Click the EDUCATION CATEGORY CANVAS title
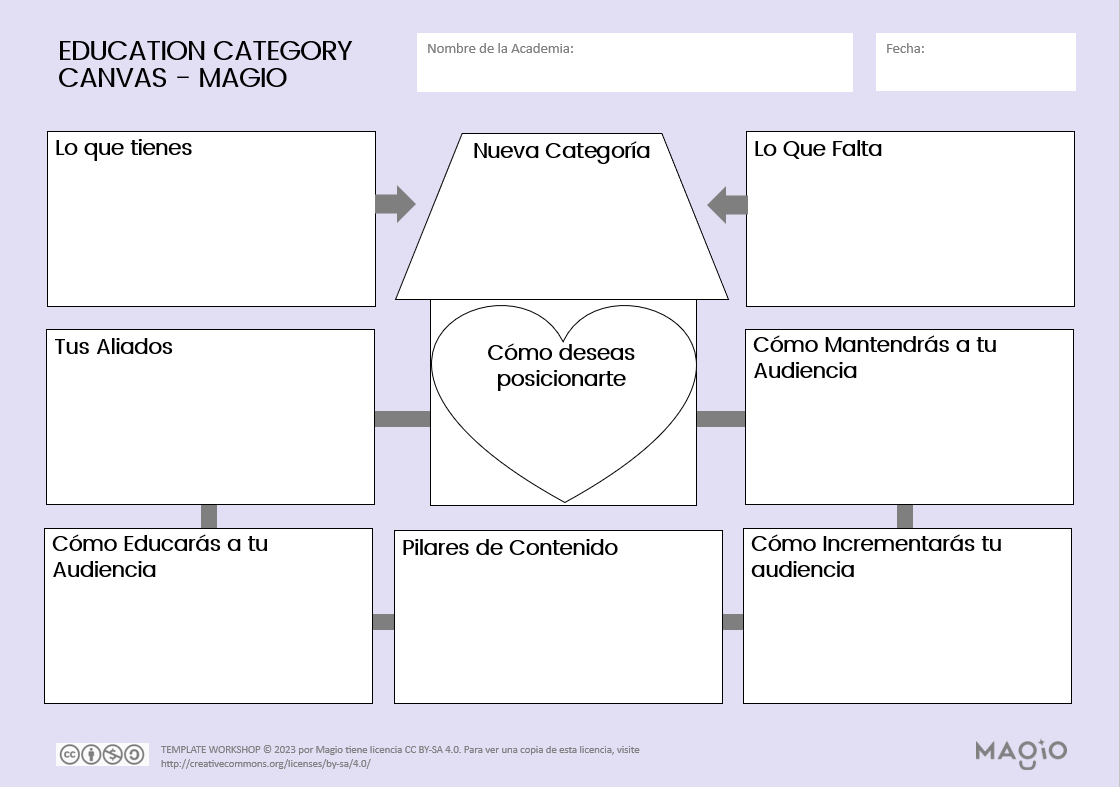The image size is (1120, 787). click(x=205, y=65)
